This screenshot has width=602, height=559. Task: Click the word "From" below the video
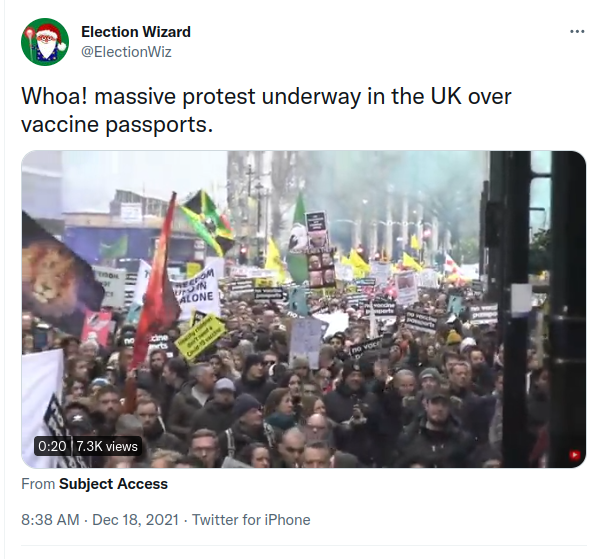[38, 484]
